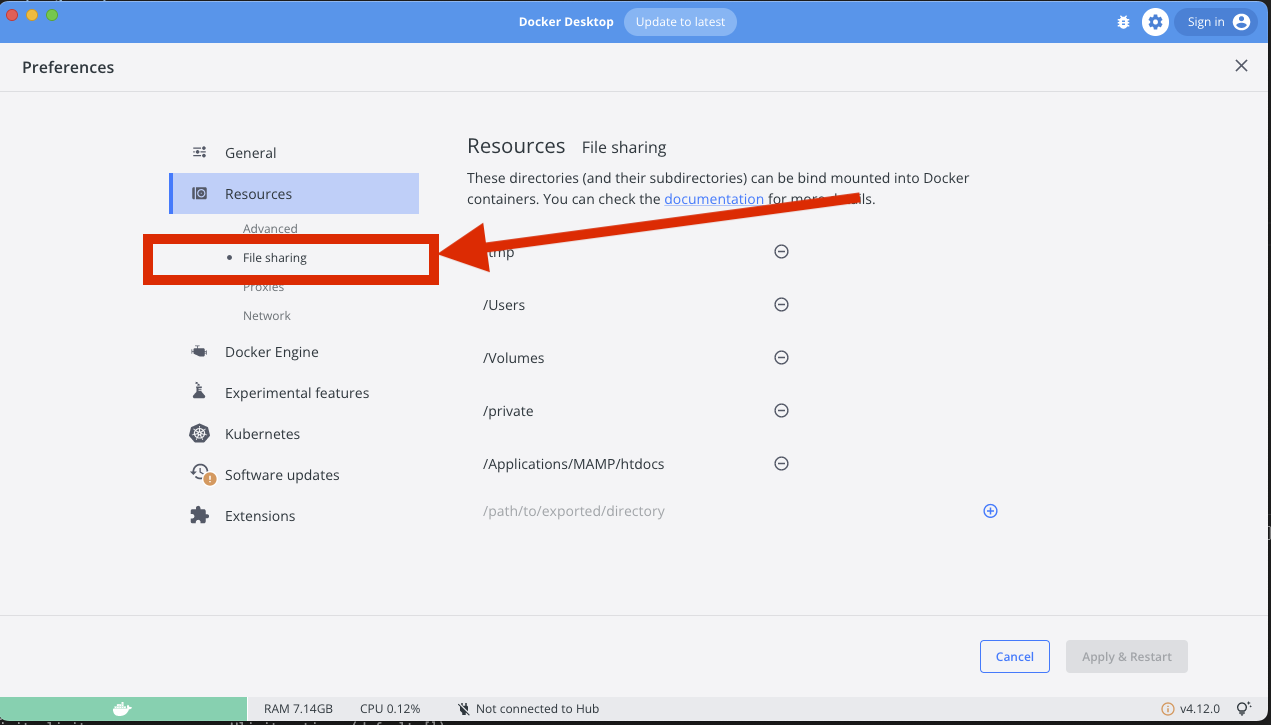This screenshot has width=1271, height=725.
Task: Click the /Applications/MAMP/htdocs path text
Action: click(x=574, y=464)
